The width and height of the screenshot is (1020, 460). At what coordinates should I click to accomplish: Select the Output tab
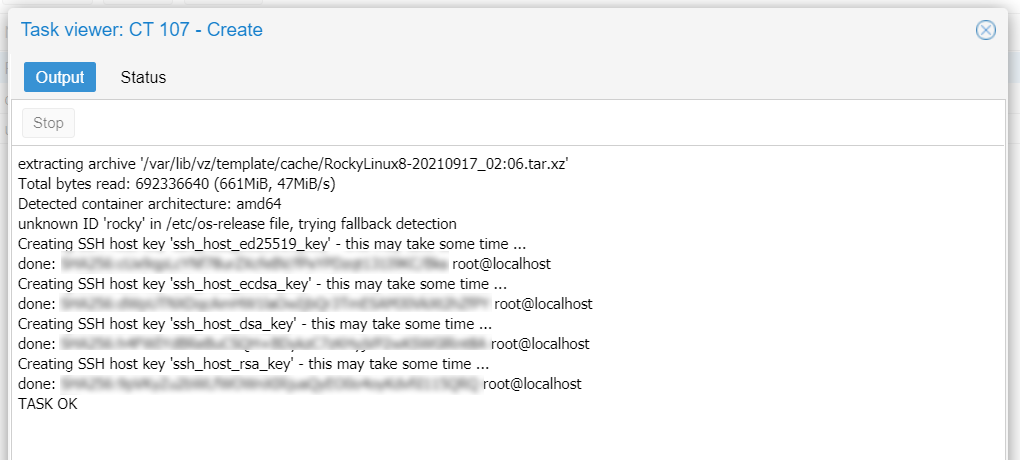click(60, 77)
